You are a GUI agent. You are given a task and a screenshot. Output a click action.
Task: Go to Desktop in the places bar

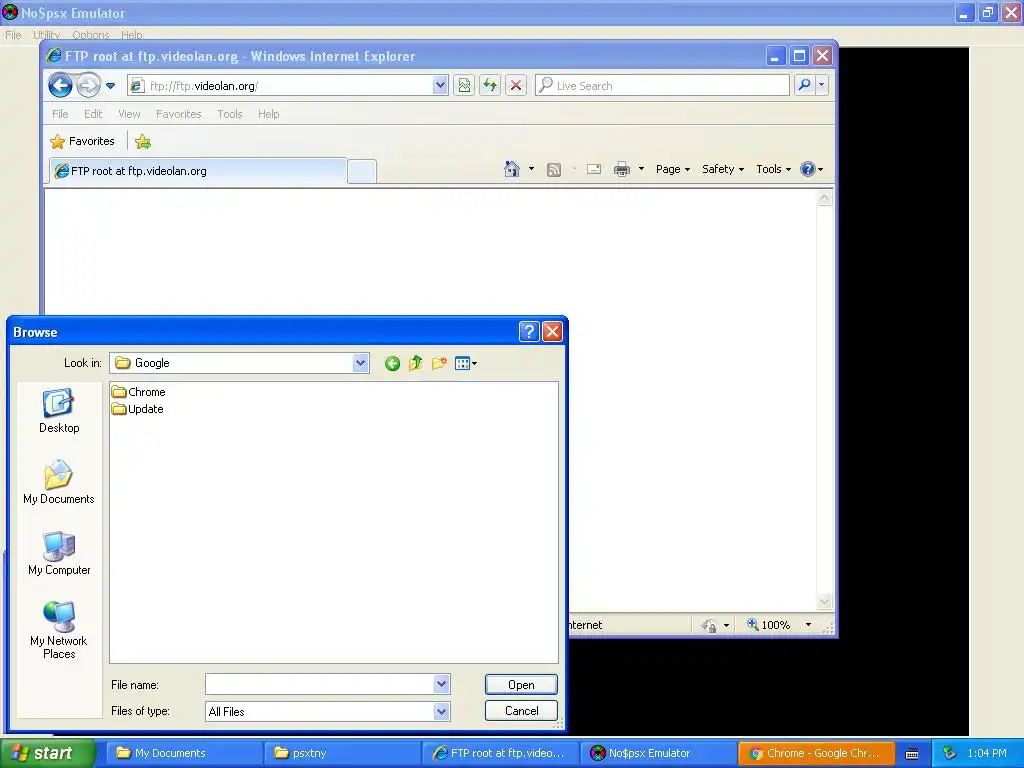59,411
